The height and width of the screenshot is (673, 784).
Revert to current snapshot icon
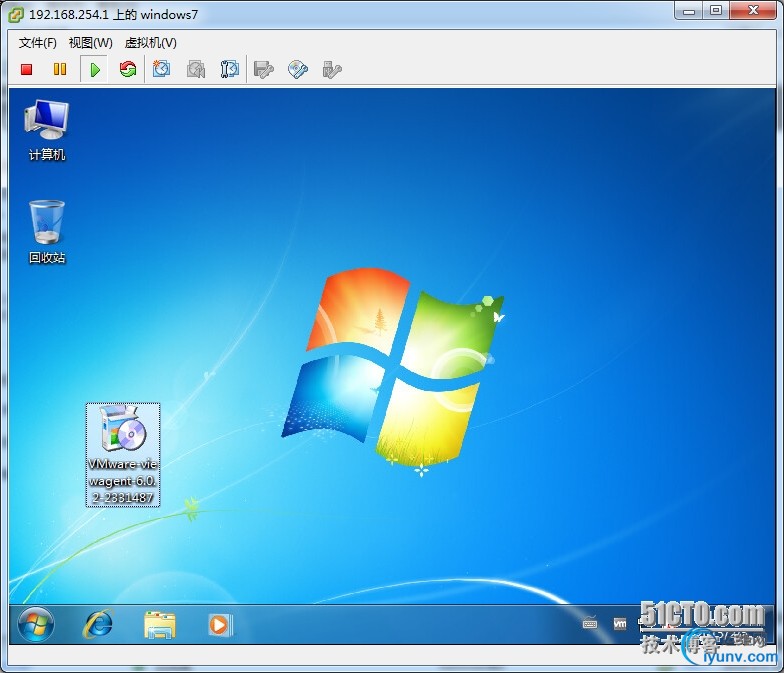[x=196, y=69]
